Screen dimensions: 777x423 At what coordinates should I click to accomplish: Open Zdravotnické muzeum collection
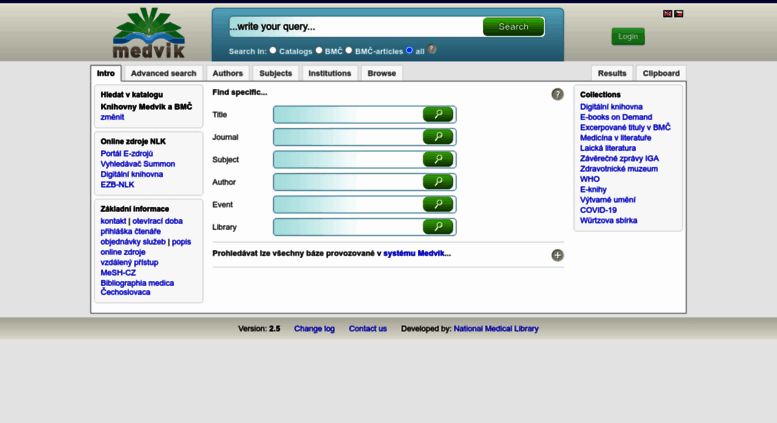coord(619,169)
